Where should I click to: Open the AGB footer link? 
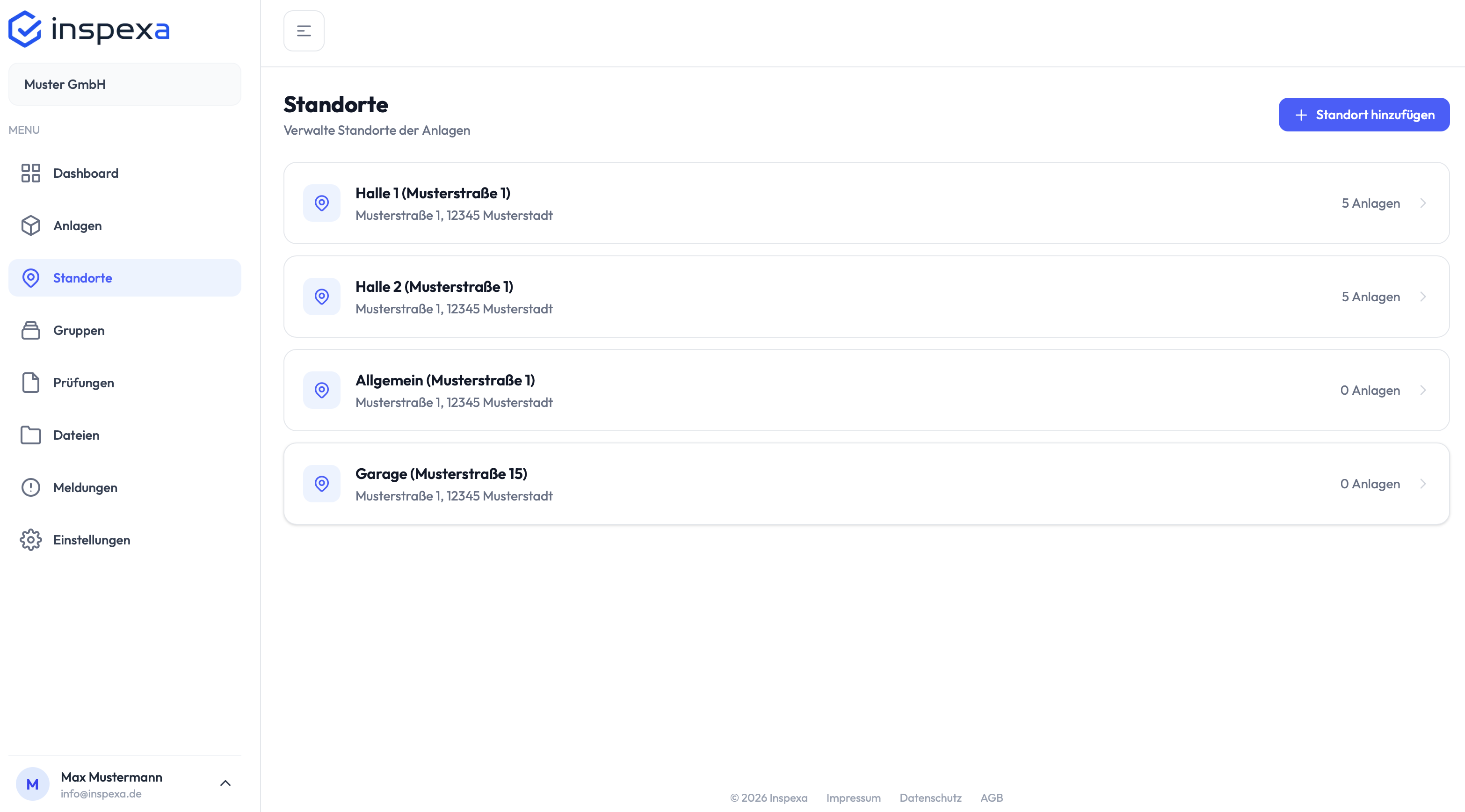click(x=991, y=798)
